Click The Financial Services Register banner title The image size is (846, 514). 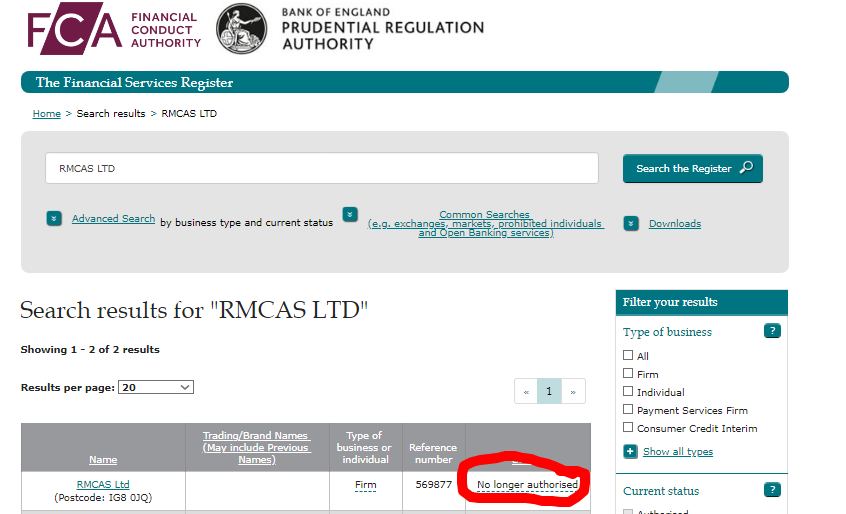click(134, 83)
